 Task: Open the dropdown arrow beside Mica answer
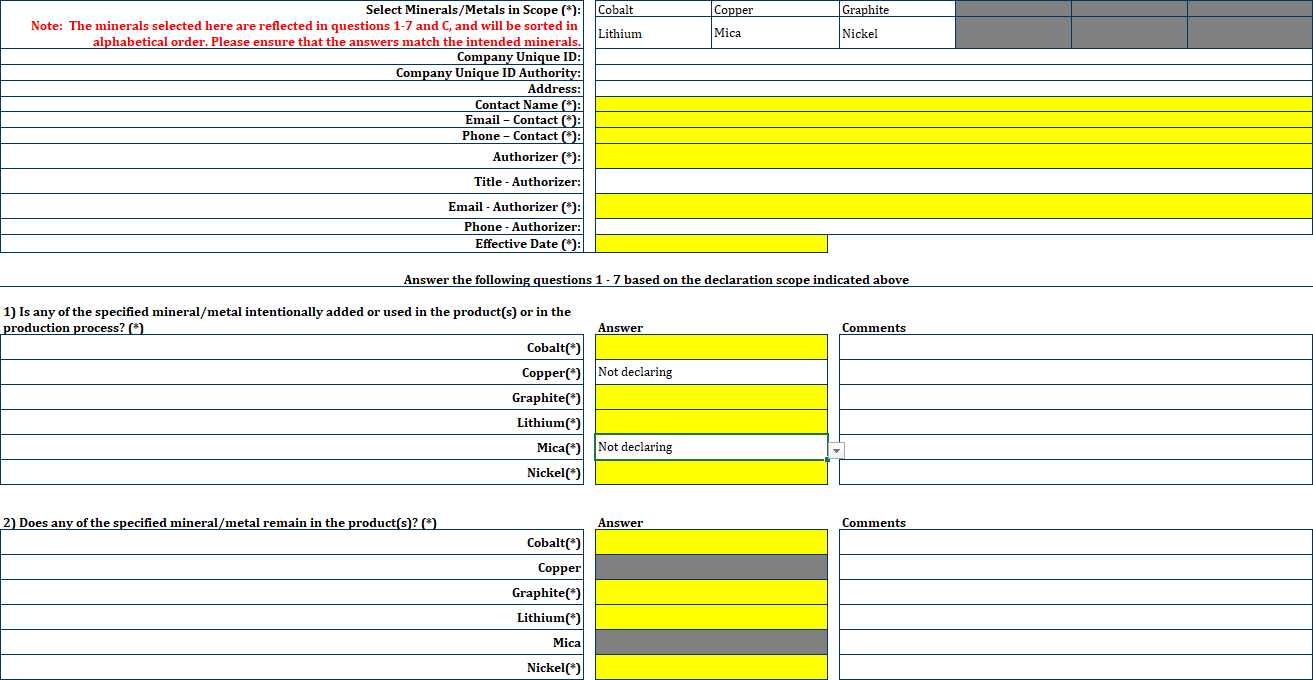point(837,450)
